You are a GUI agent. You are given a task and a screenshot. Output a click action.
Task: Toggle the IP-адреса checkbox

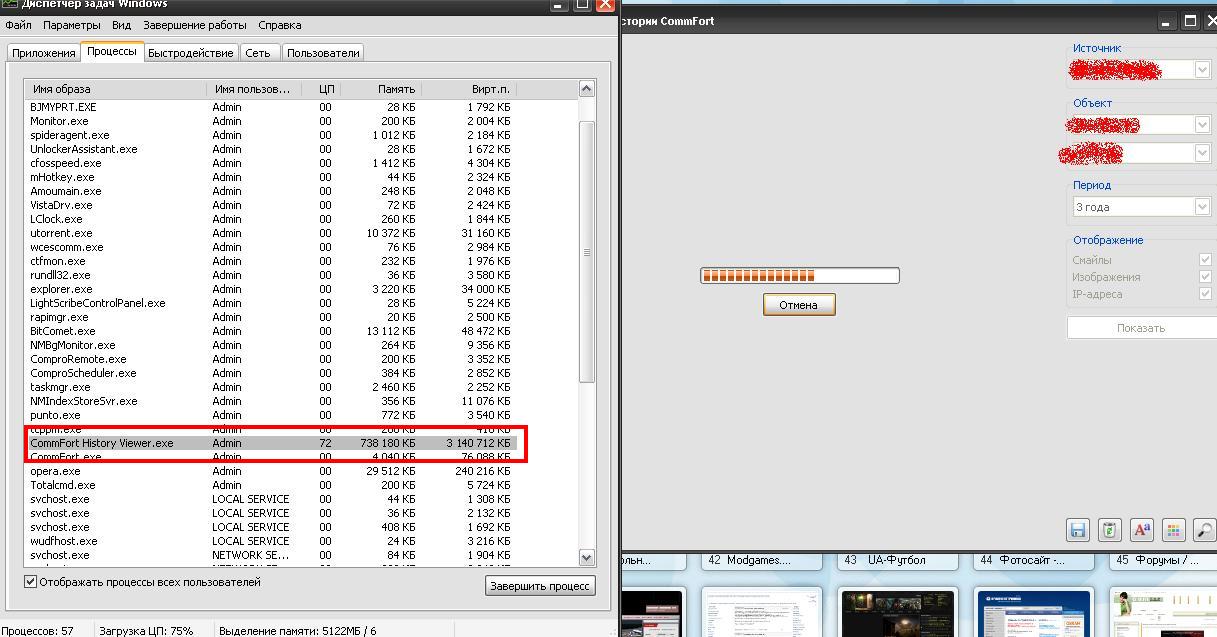pos(1205,294)
